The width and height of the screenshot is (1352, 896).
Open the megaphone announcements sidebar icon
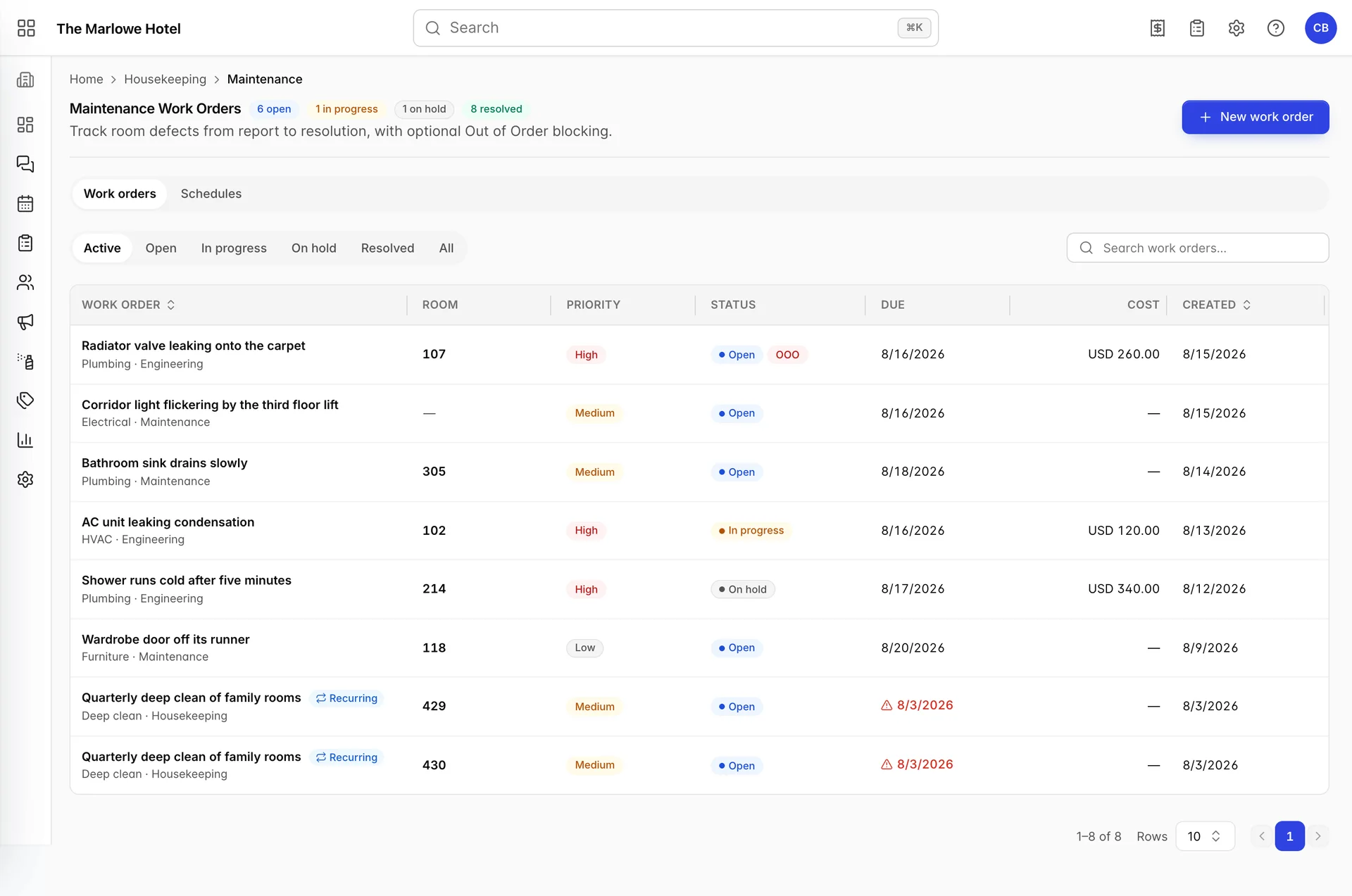point(25,322)
